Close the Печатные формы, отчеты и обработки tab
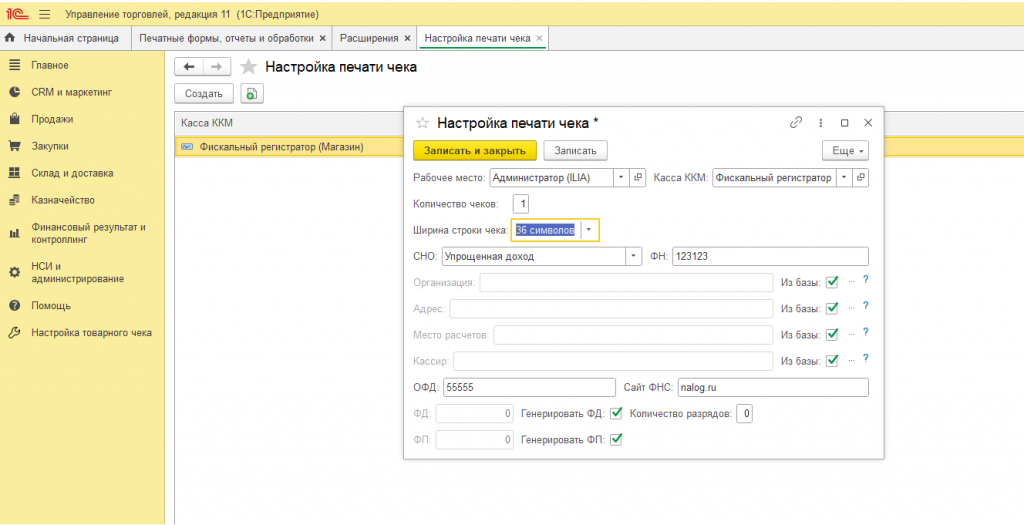This screenshot has height=525, width=1024. coord(322,39)
